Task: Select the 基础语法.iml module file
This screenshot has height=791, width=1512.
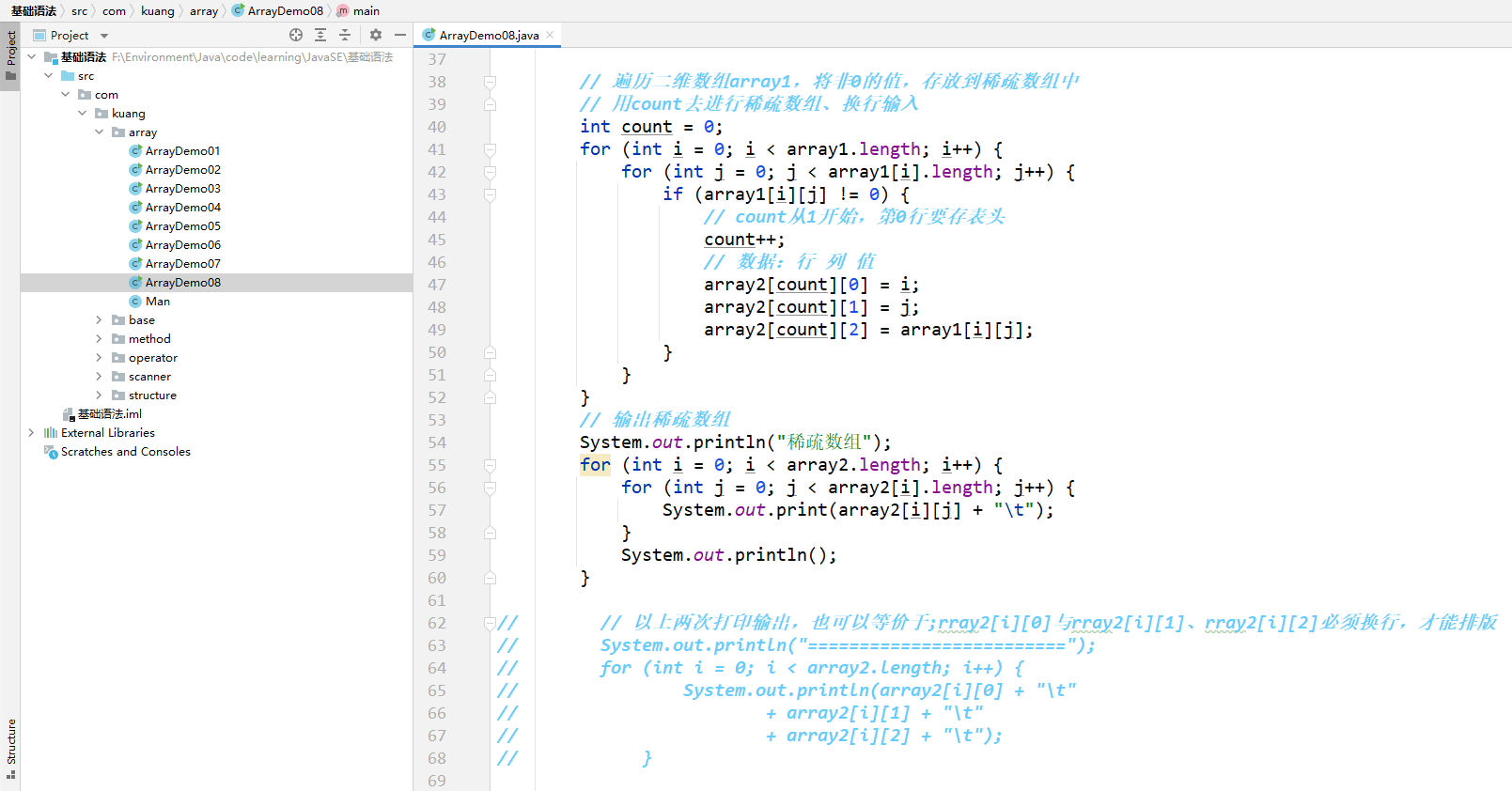Action: [109, 414]
